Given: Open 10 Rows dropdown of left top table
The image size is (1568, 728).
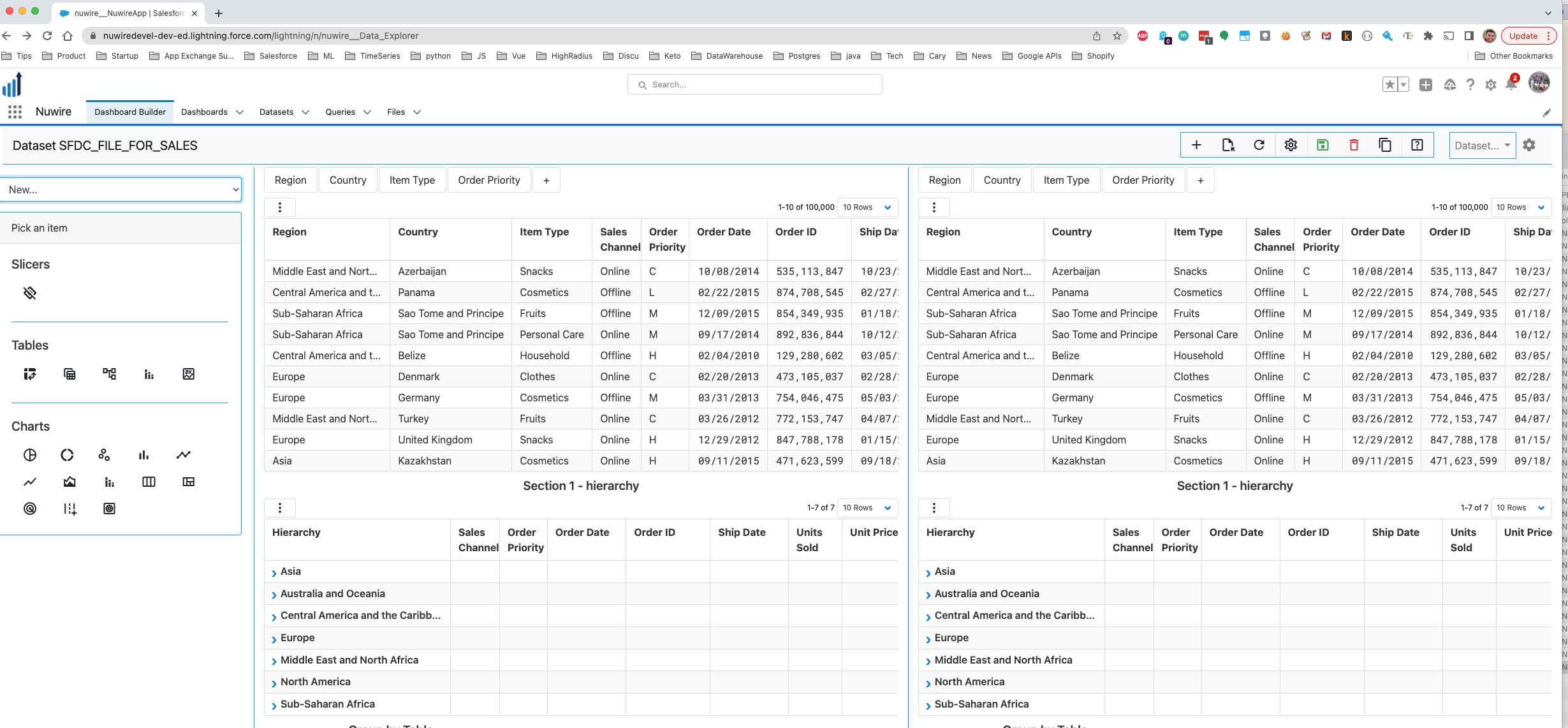Looking at the screenshot, I should pos(867,207).
